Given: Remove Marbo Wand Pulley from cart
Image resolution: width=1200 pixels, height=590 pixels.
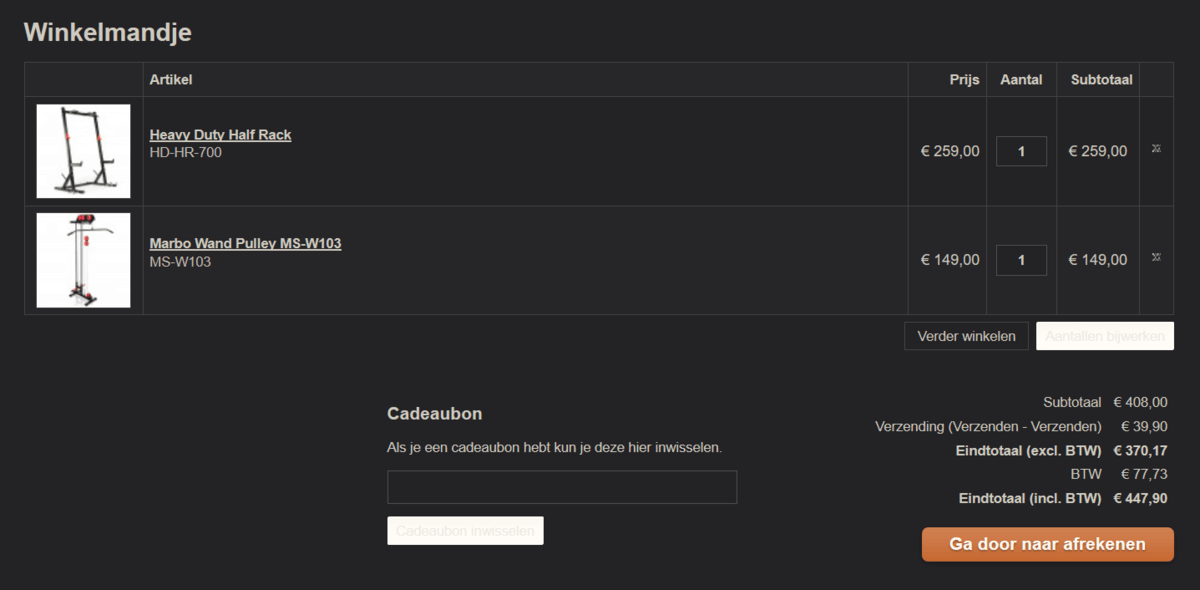Looking at the screenshot, I should coord(1156,258).
